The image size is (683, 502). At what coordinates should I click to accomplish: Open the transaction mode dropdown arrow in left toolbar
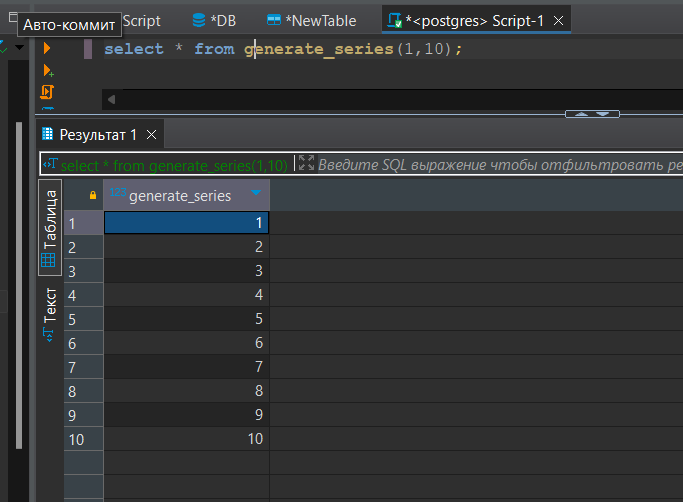pos(20,47)
